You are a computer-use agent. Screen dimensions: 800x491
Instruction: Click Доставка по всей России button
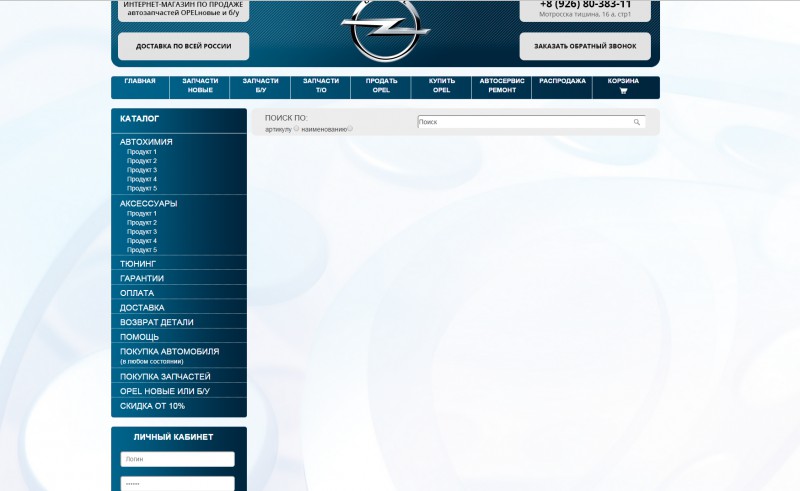[184, 46]
